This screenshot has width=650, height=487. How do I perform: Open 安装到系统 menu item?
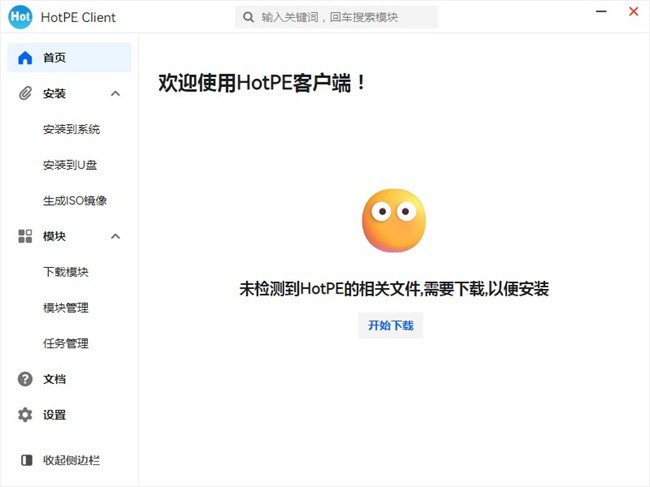tap(71, 129)
